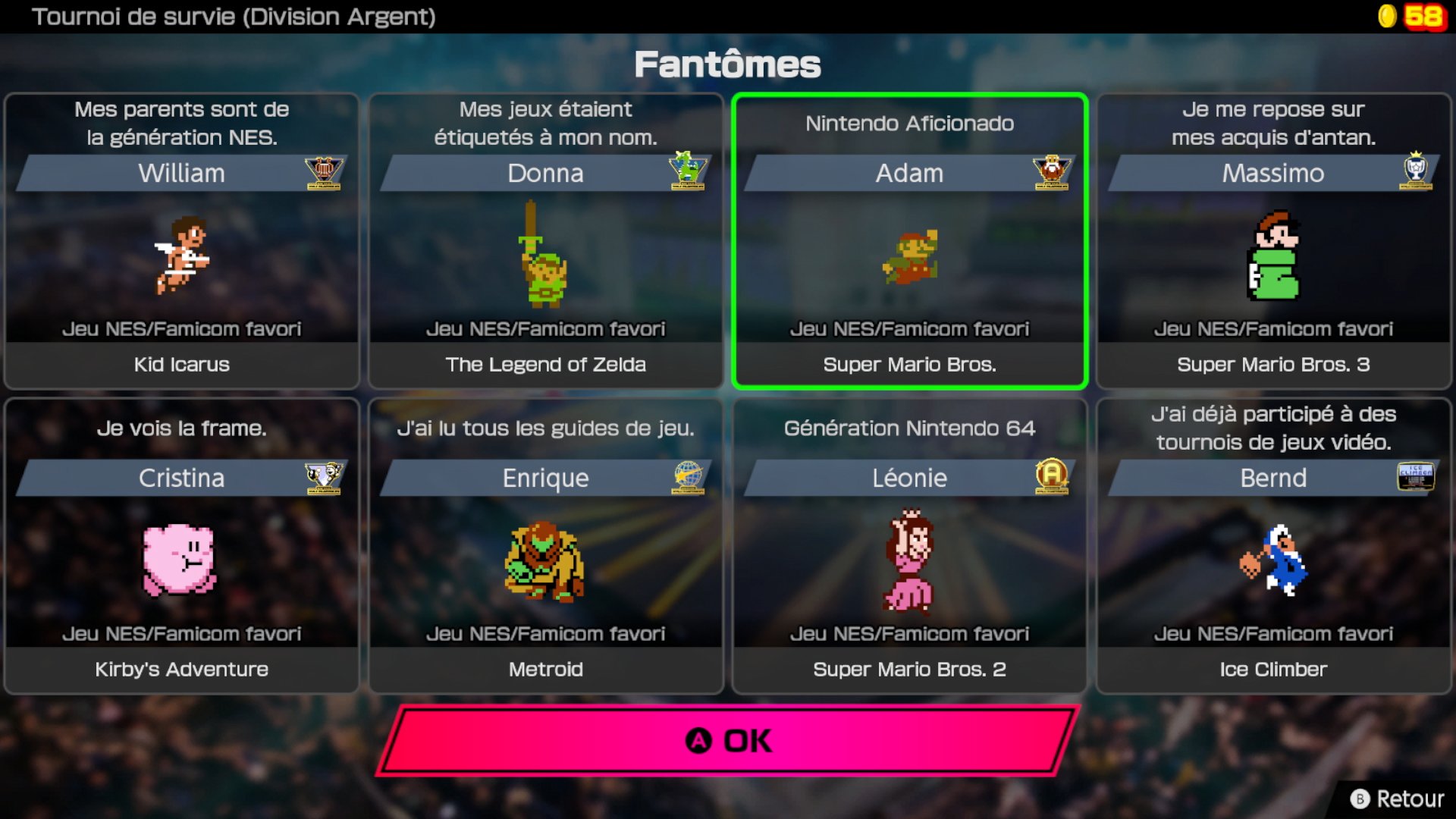This screenshot has width=1456, height=819.
Task: Select the Kid Icarus Pit sprite
Action: tap(182, 256)
